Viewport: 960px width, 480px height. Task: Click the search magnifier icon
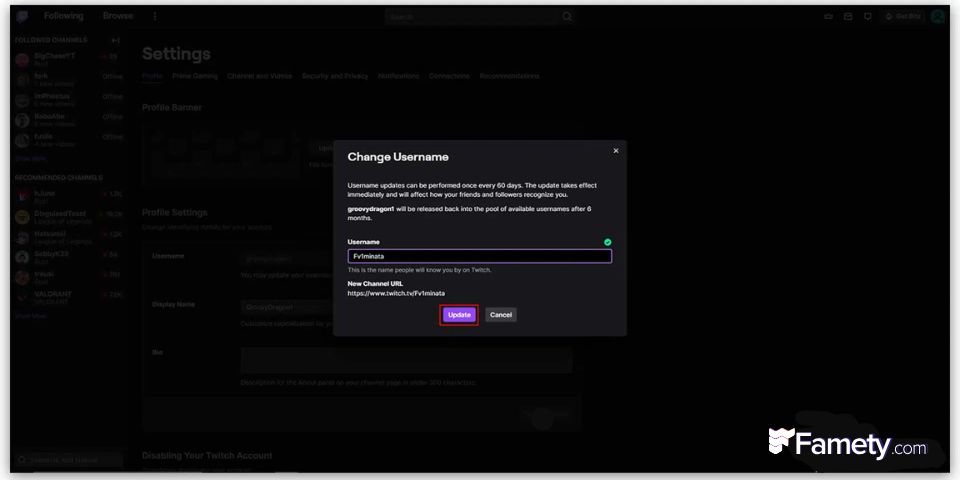[x=568, y=17]
